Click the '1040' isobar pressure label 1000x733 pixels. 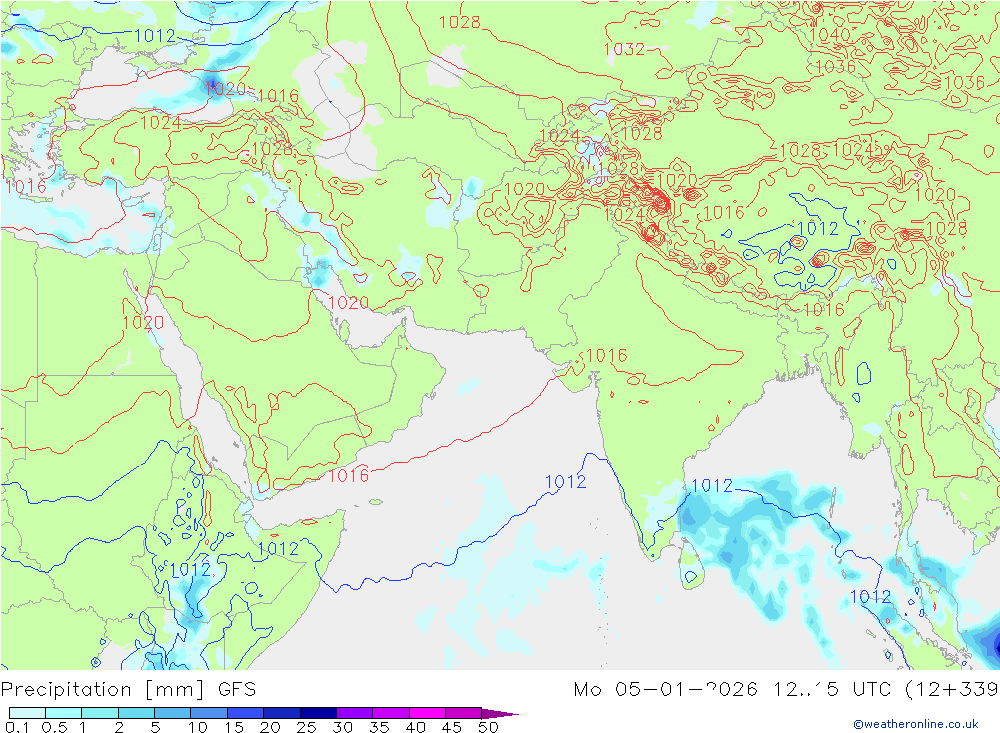point(829,34)
